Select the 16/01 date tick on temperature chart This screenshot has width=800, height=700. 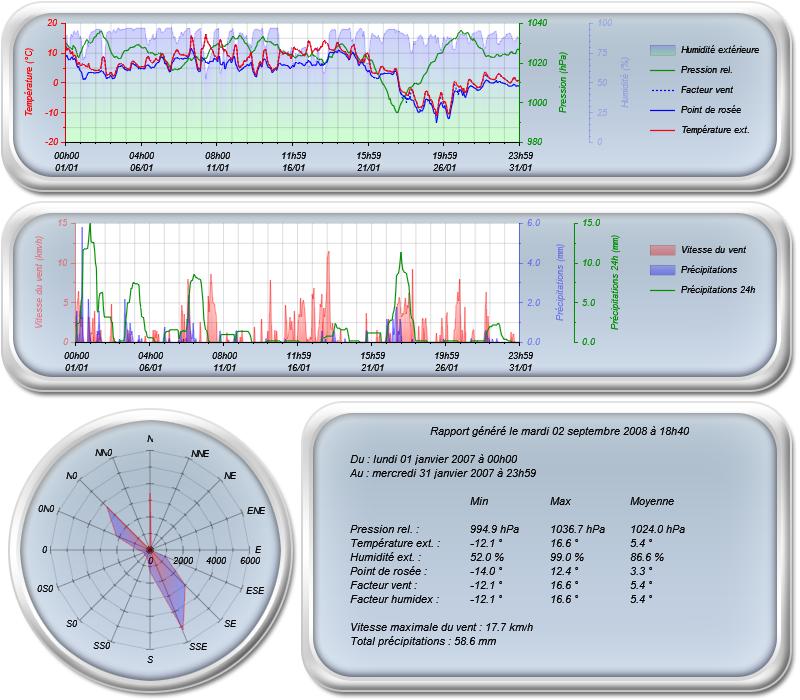[293, 168]
